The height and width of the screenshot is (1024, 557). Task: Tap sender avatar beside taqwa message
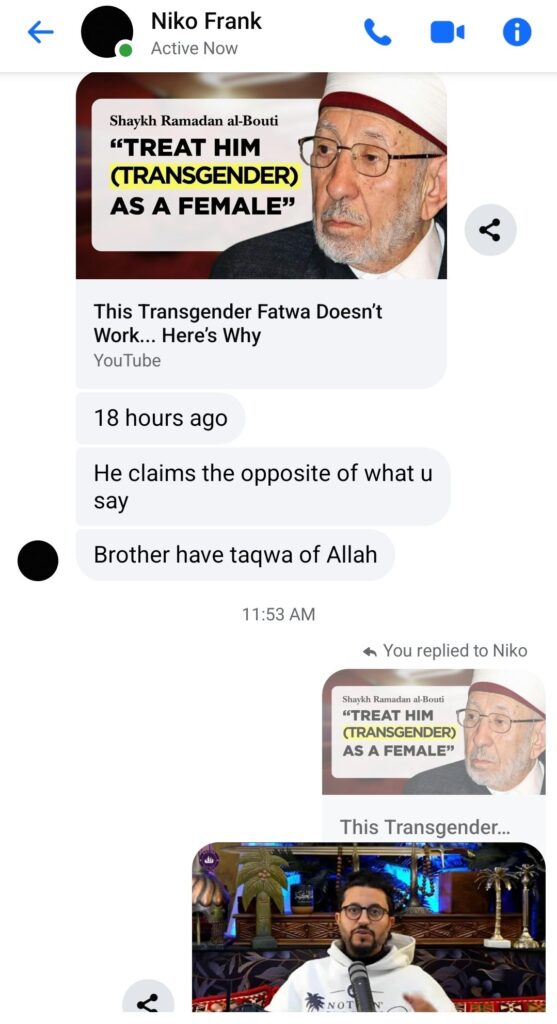coord(38,560)
